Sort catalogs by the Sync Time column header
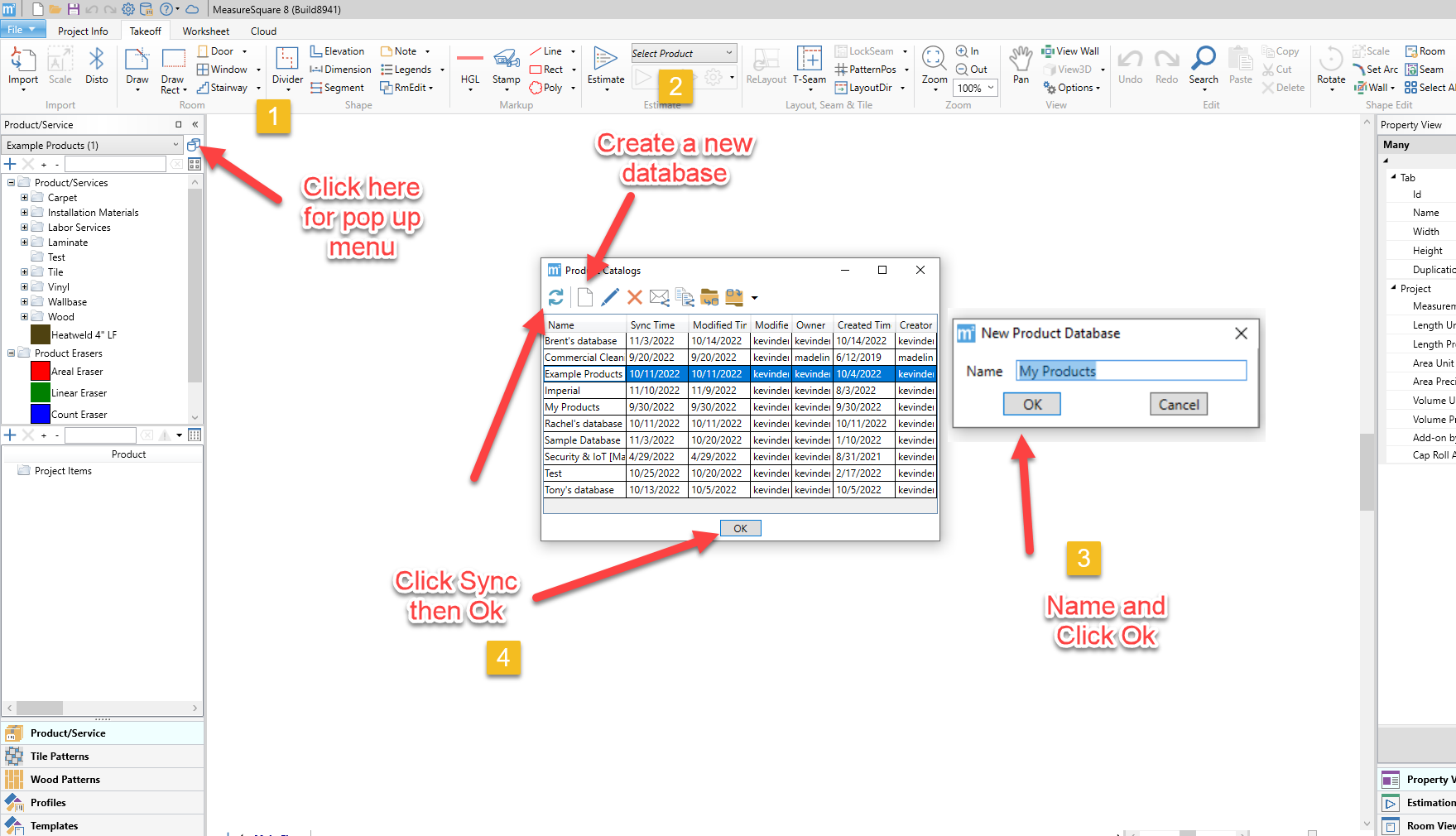Screen dimensions: 1456x836 click(x=657, y=324)
